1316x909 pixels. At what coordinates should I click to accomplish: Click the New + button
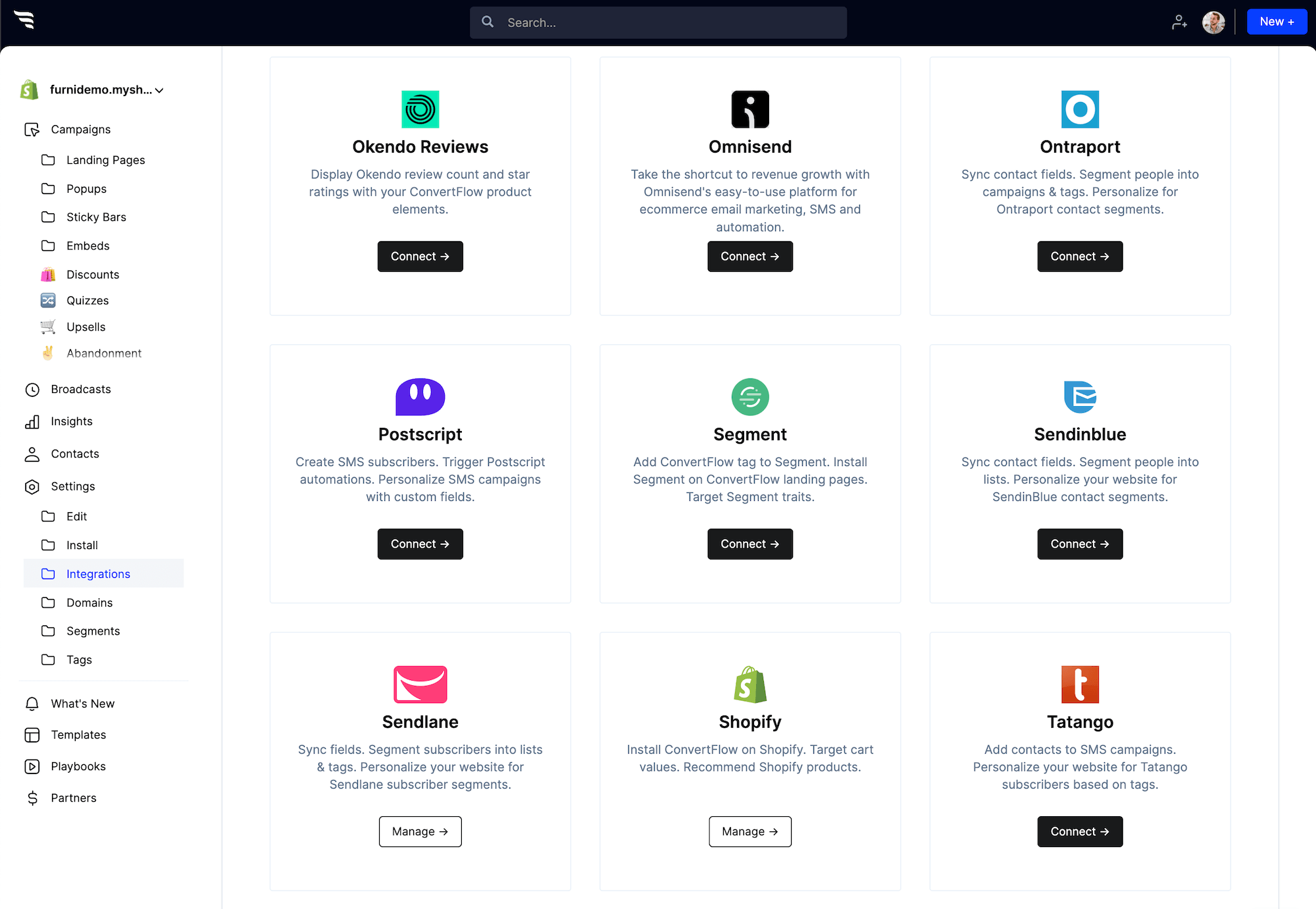[1277, 22]
